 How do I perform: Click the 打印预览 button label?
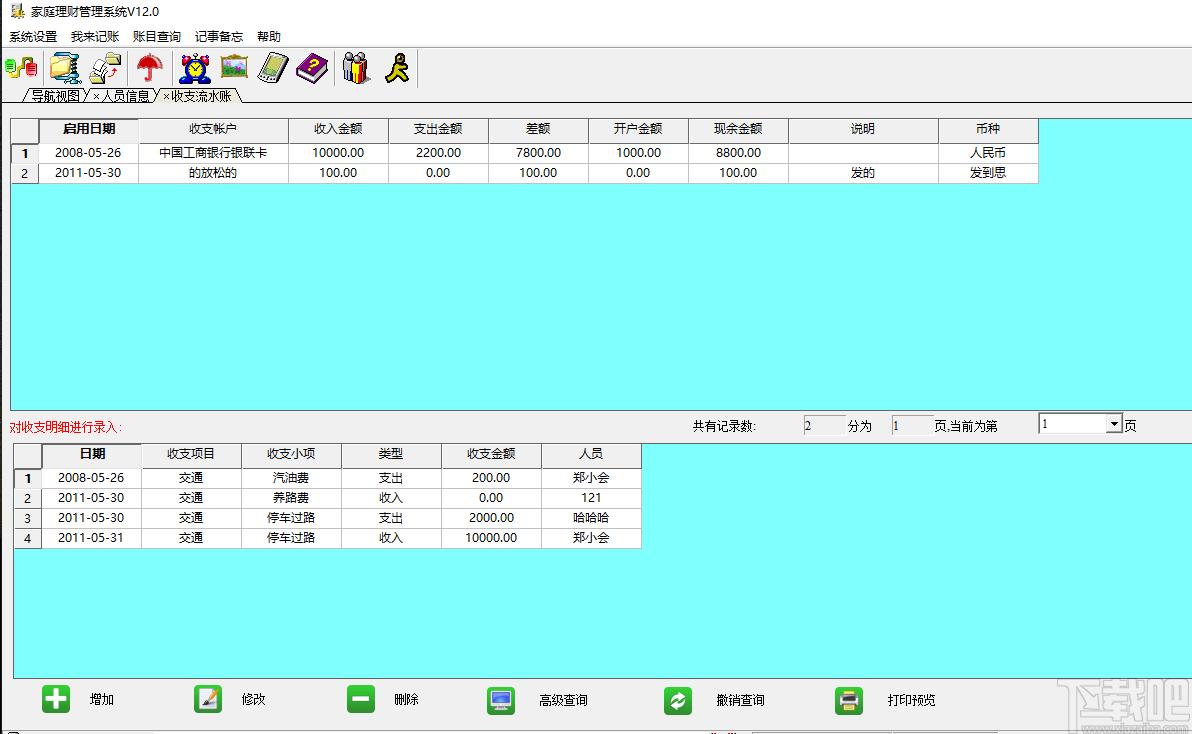point(911,700)
